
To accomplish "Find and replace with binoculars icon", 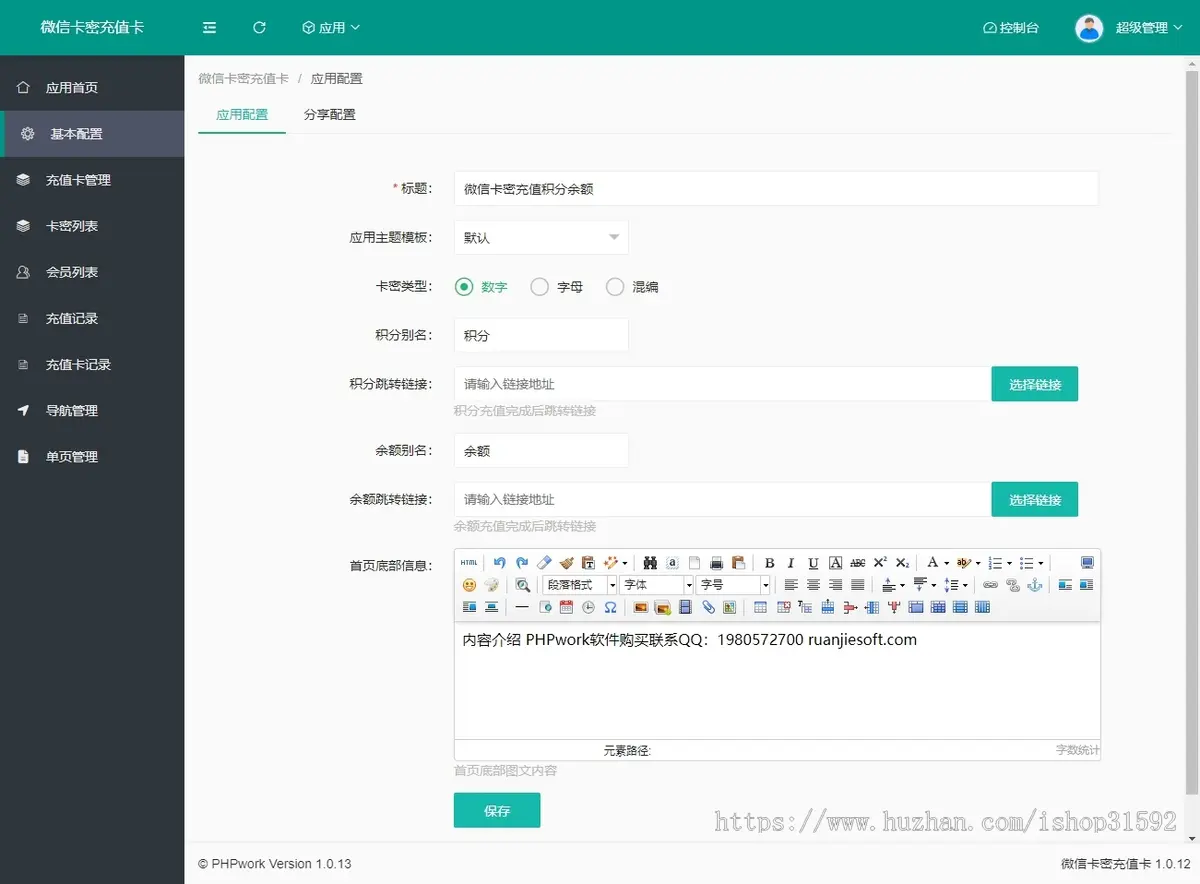I will [x=650, y=563].
